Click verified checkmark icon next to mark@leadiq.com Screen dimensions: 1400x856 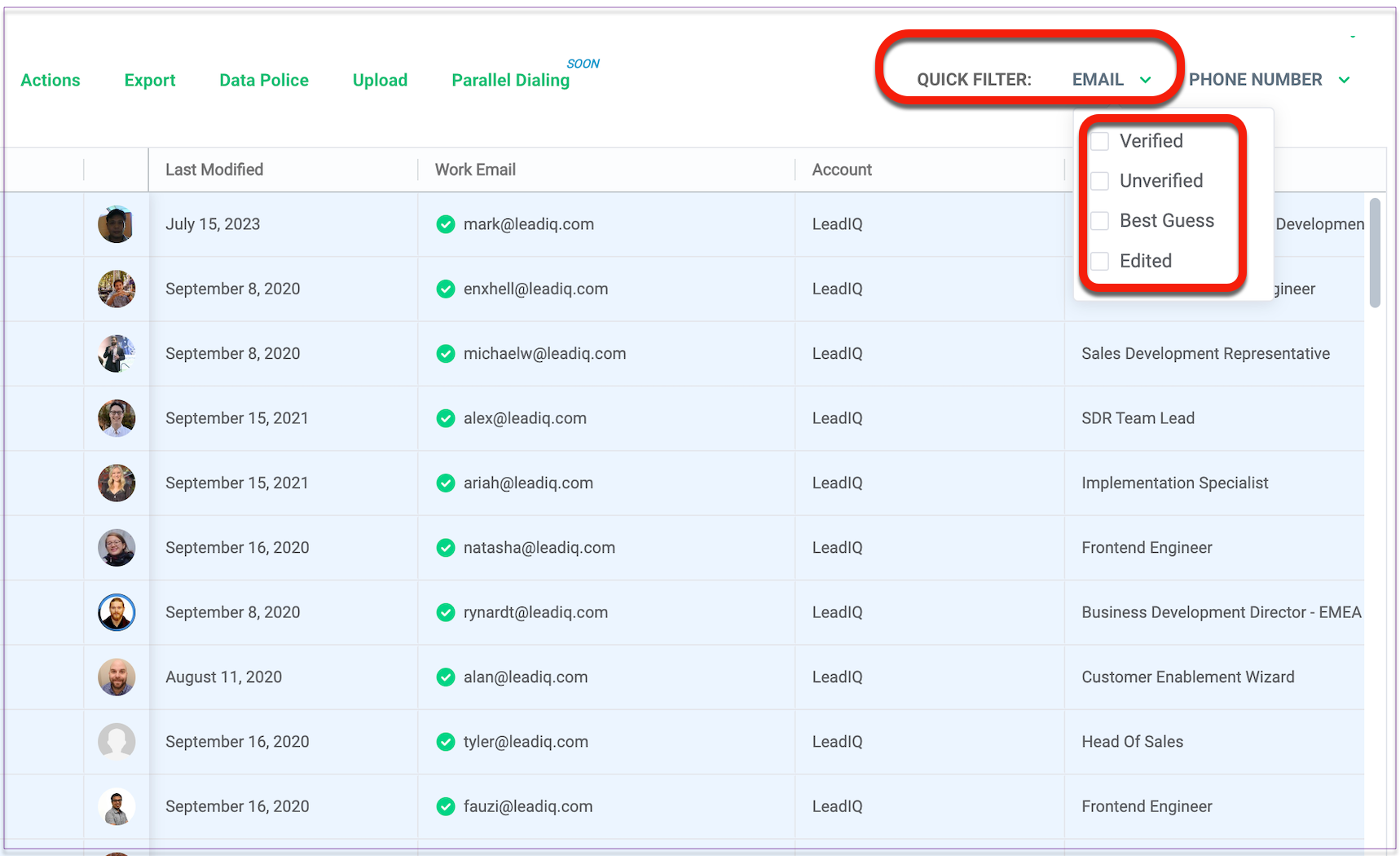[445, 224]
